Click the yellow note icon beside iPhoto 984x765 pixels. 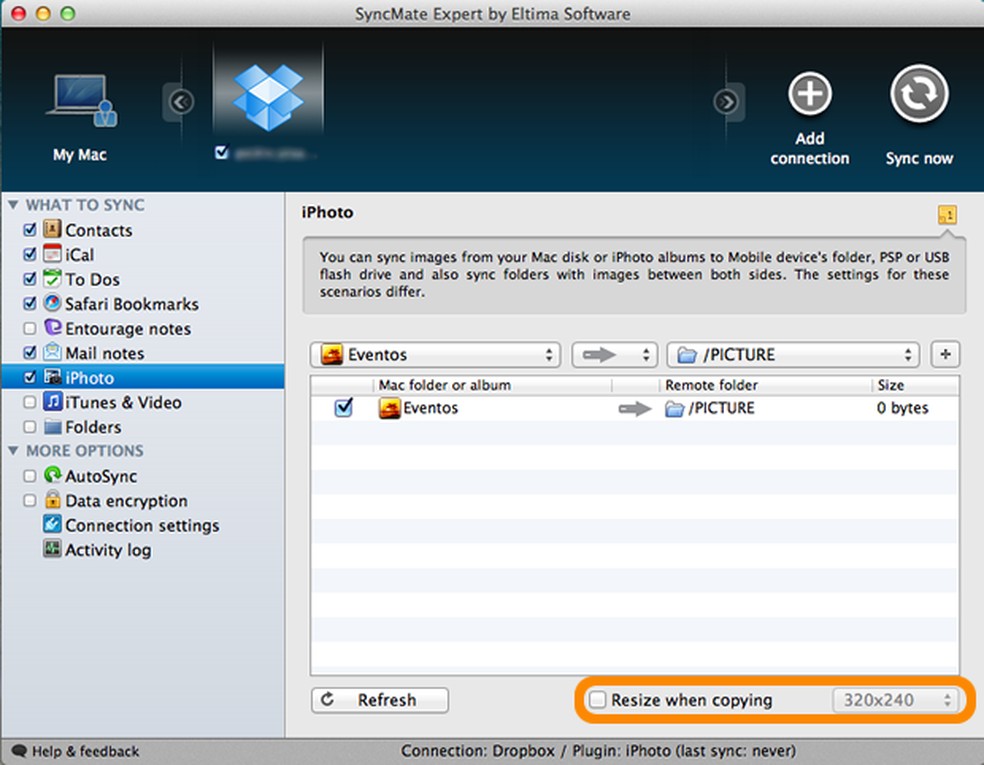pos(947,215)
